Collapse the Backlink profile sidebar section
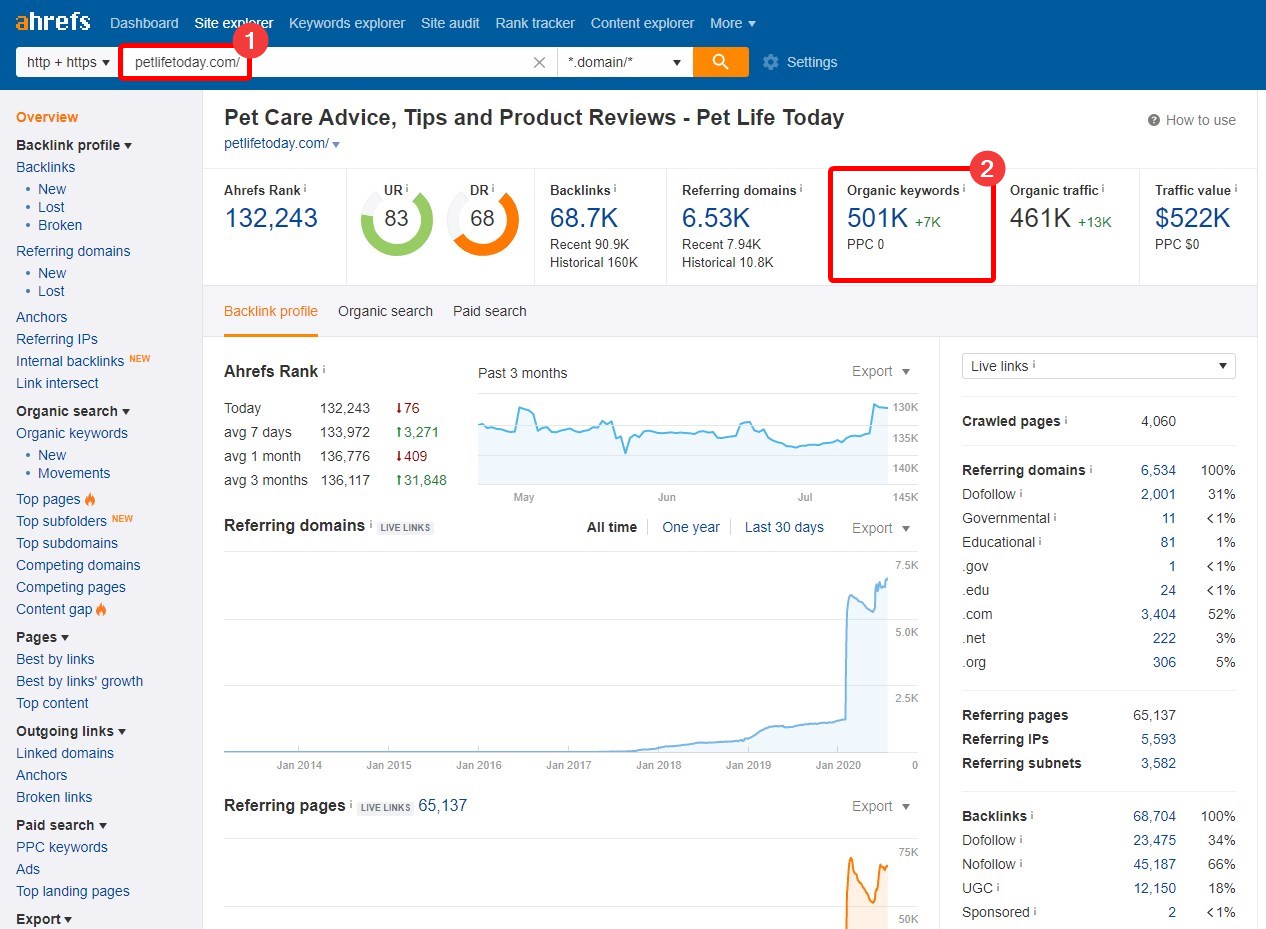Screen dimensions: 1266x929 (74, 145)
